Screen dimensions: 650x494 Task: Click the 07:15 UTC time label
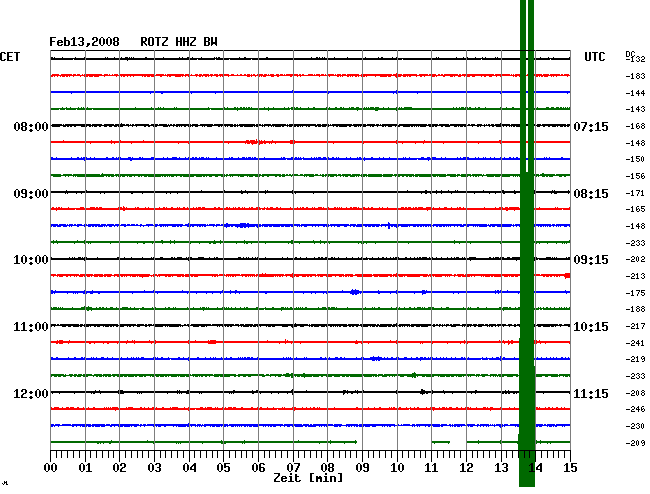591,126
